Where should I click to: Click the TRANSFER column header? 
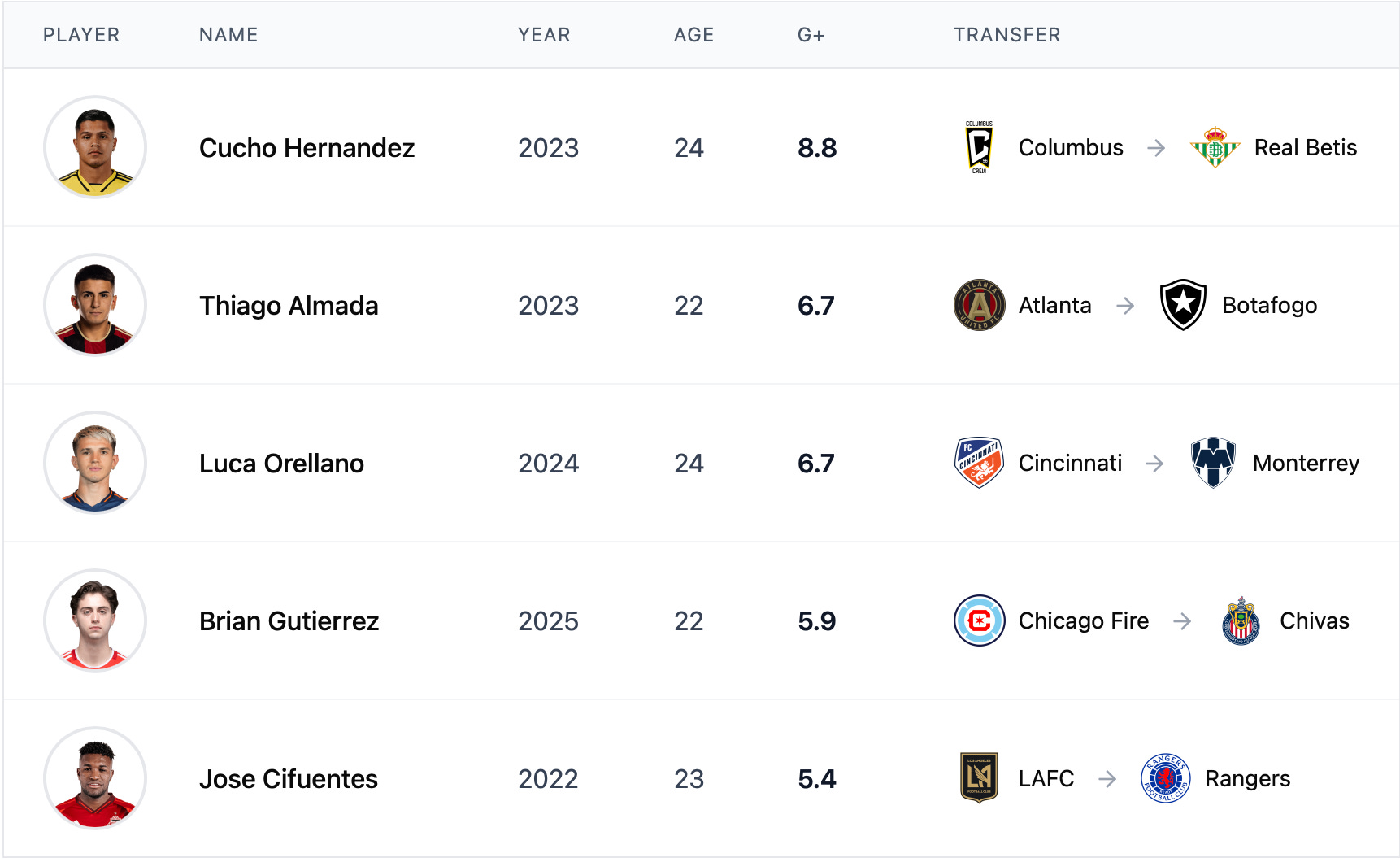(x=1007, y=35)
